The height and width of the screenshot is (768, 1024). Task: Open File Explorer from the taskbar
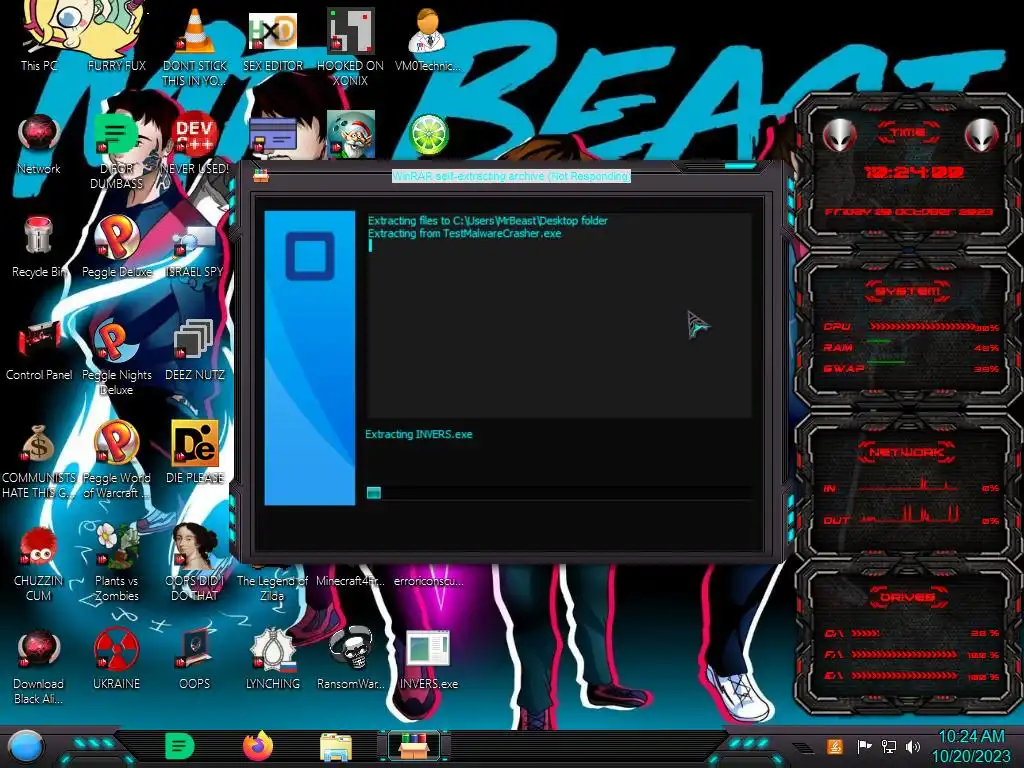pos(336,747)
